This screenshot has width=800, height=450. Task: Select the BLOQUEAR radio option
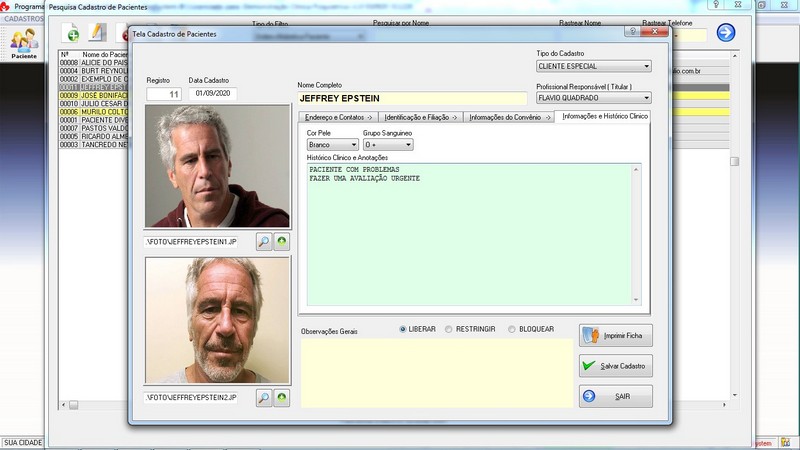click(x=512, y=330)
